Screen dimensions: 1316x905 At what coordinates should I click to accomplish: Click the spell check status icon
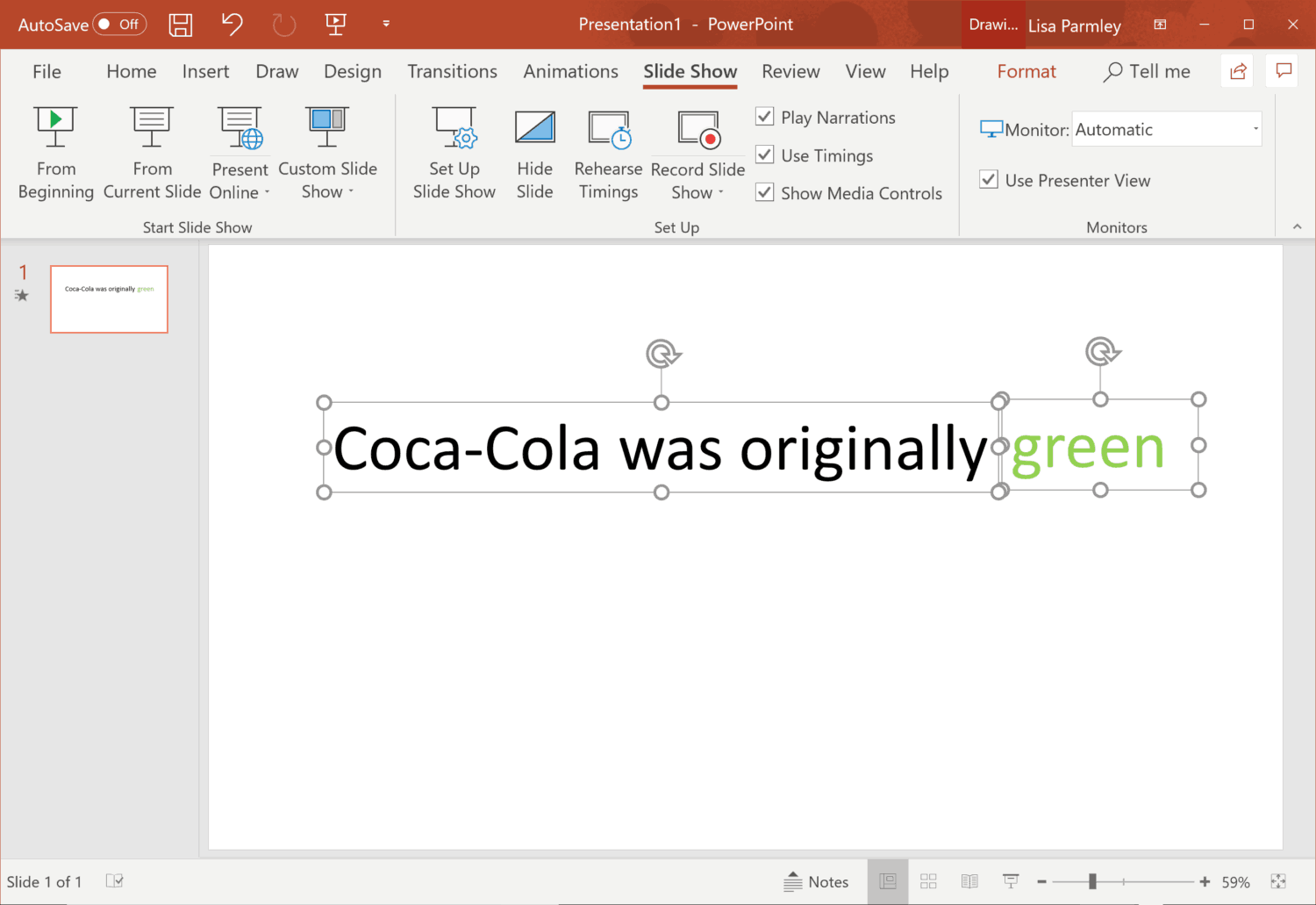tap(114, 881)
